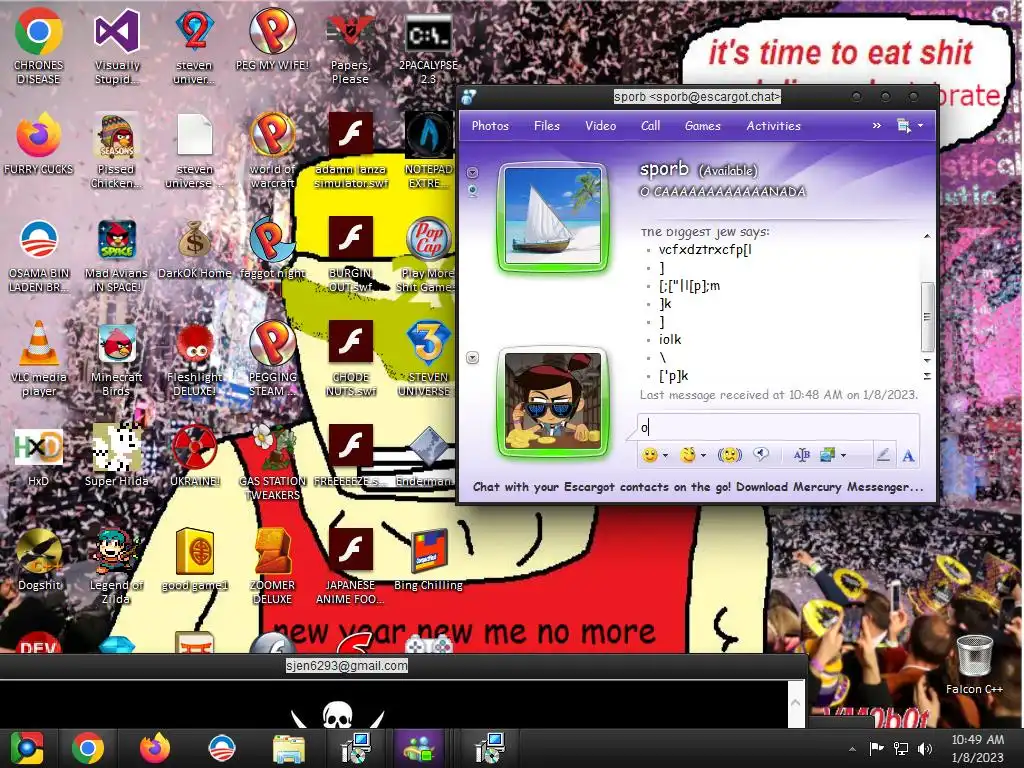Select the Bing Chilling floppy icon
Image resolution: width=1024 pixels, height=768 pixels.
[428, 560]
